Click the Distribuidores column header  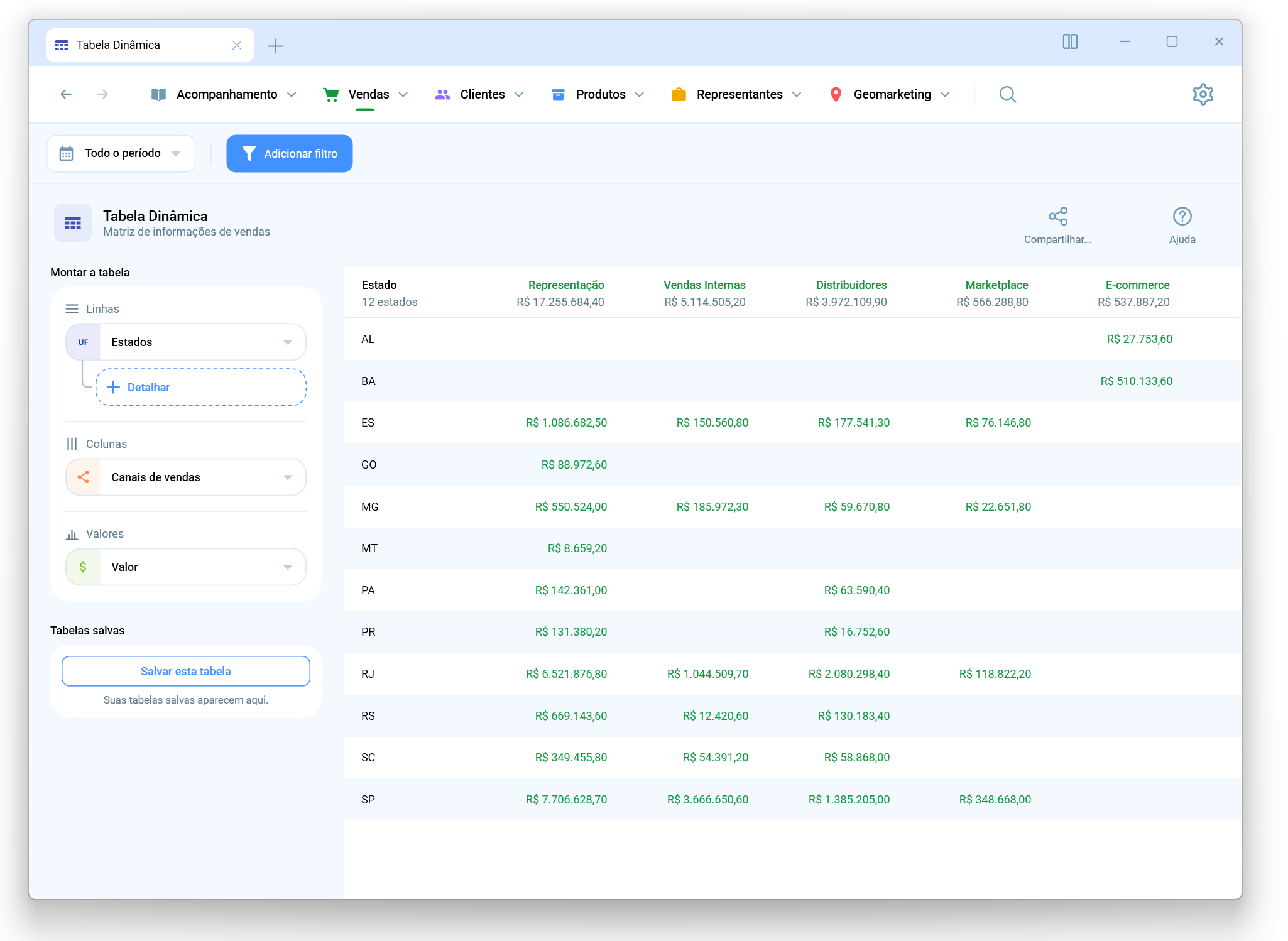(x=851, y=285)
